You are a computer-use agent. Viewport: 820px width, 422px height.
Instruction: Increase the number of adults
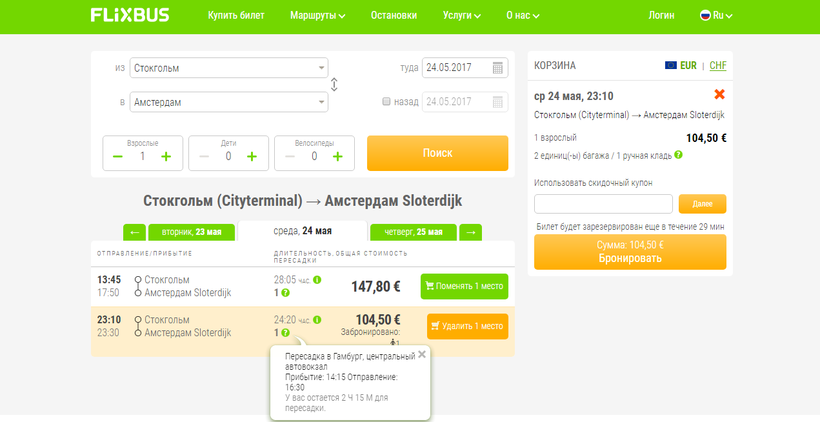click(x=166, y=156)
